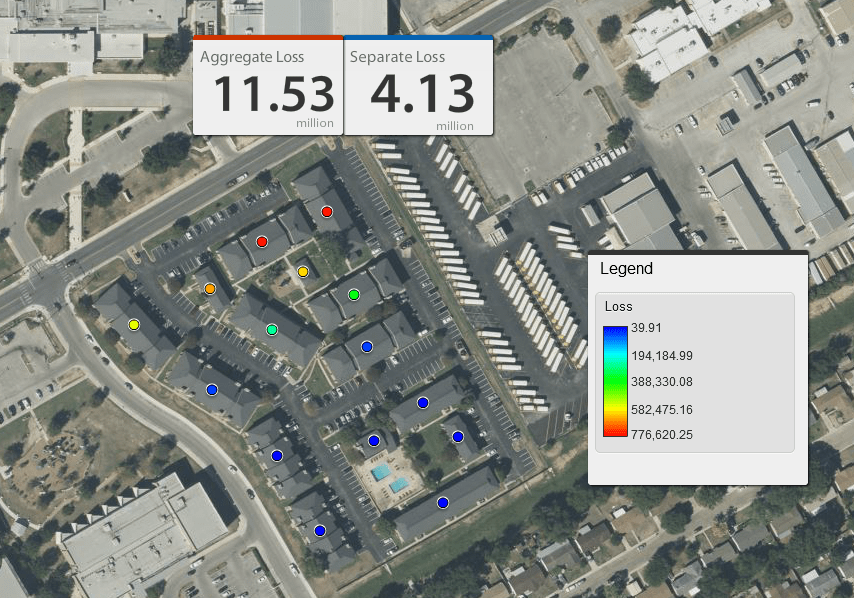Select the red loss marker left of the other red one
Image resolution: width=854 pixels, height=598 pixels.
point(262,242)
